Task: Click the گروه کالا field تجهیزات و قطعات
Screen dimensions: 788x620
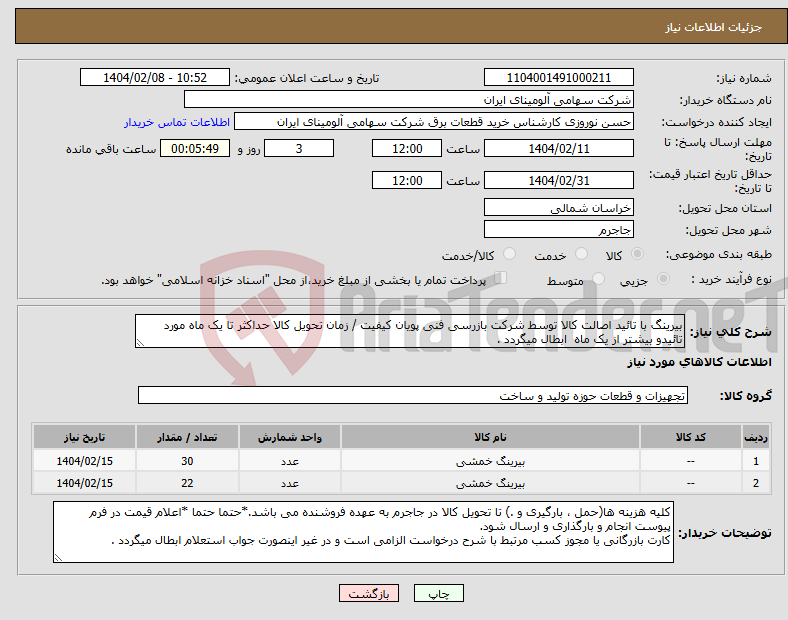Action: [413, 395]
